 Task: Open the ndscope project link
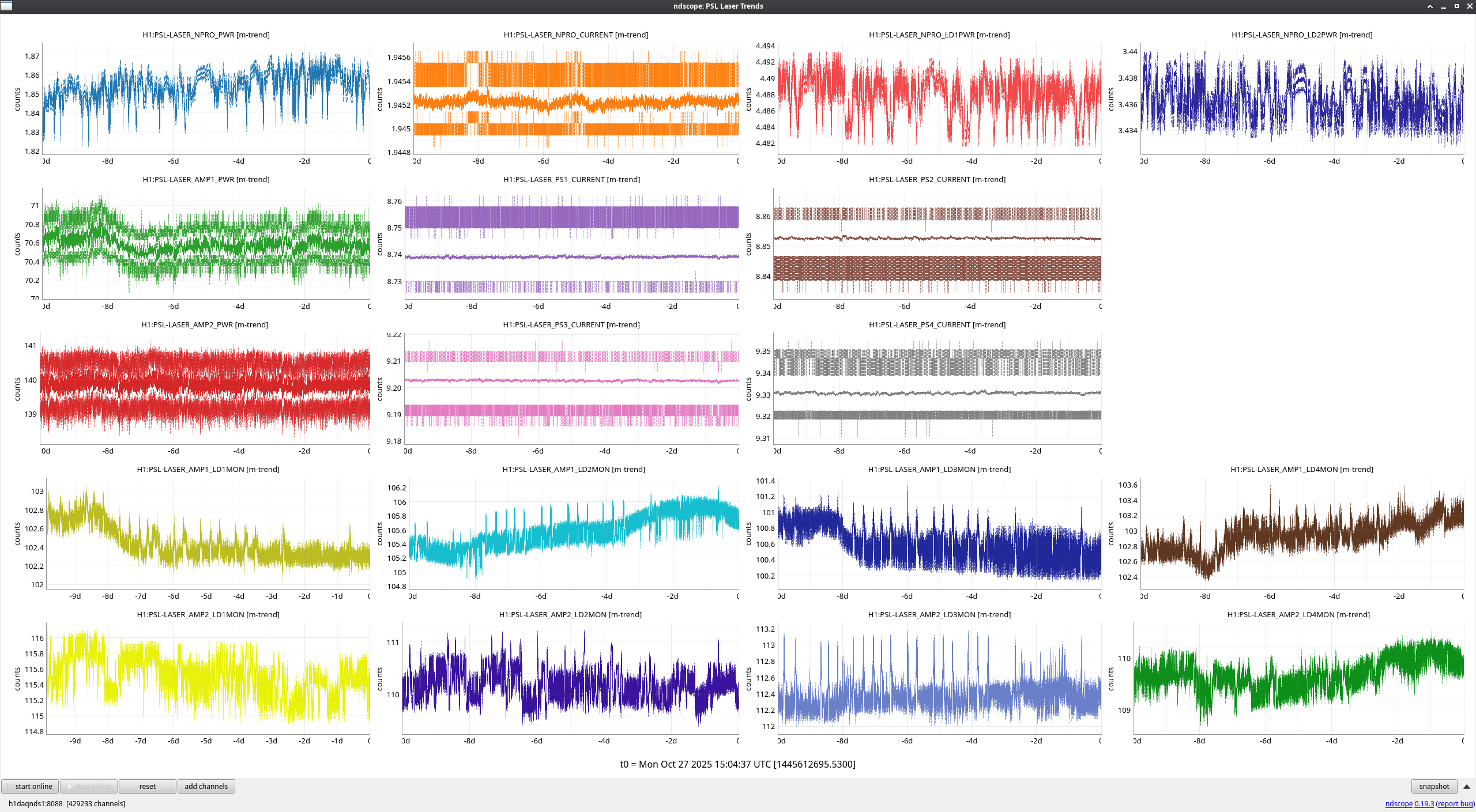(1398, 803)
